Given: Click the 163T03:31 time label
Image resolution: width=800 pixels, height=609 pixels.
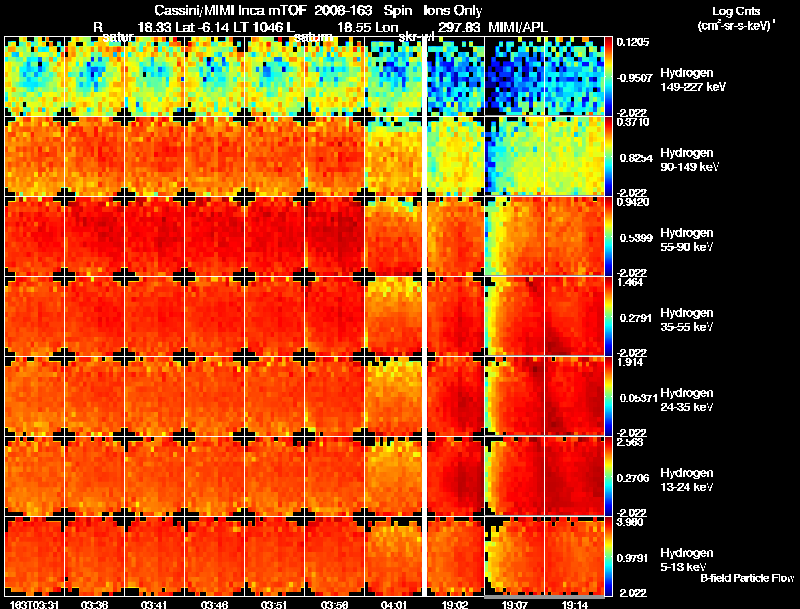Looking at the screenshot, I should tap(34, 604).
